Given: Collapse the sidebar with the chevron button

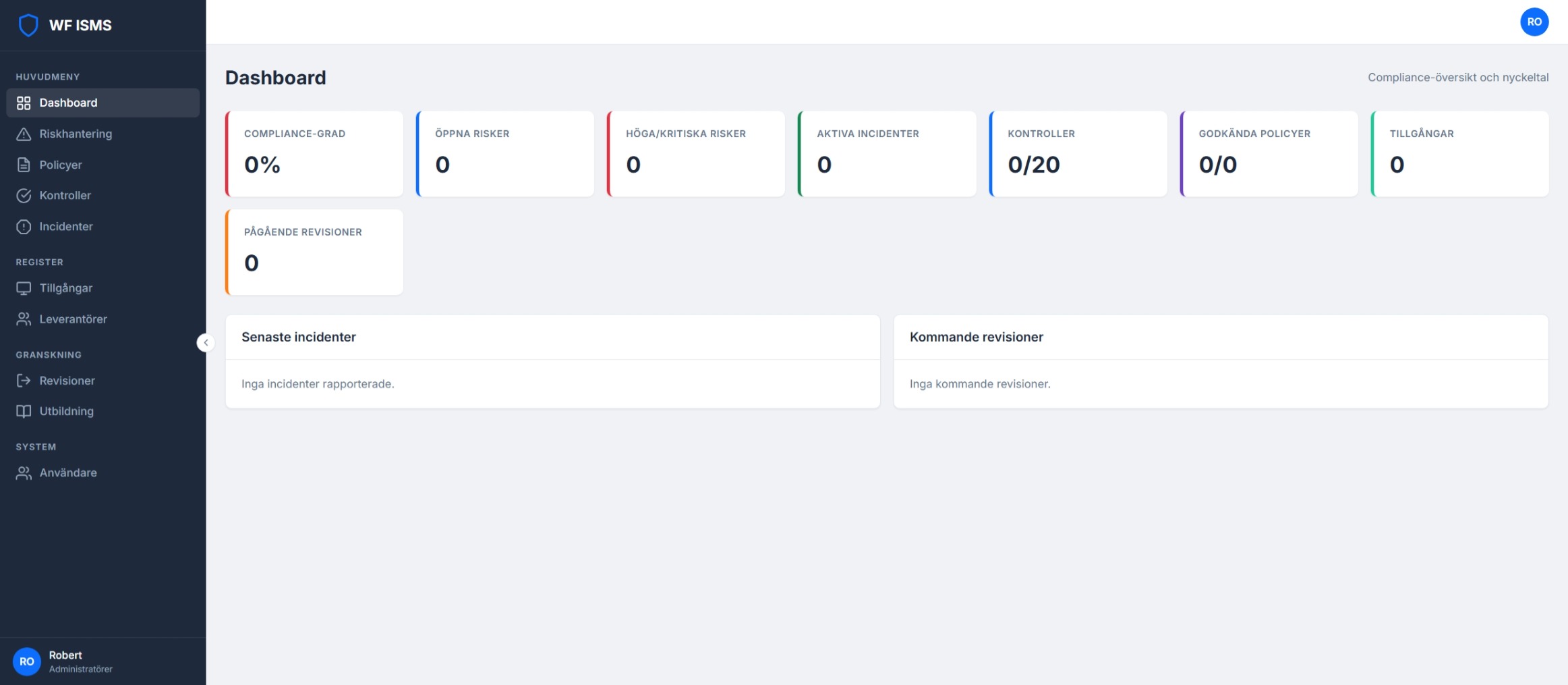Looking at the screenshot, I should point(206,343).
